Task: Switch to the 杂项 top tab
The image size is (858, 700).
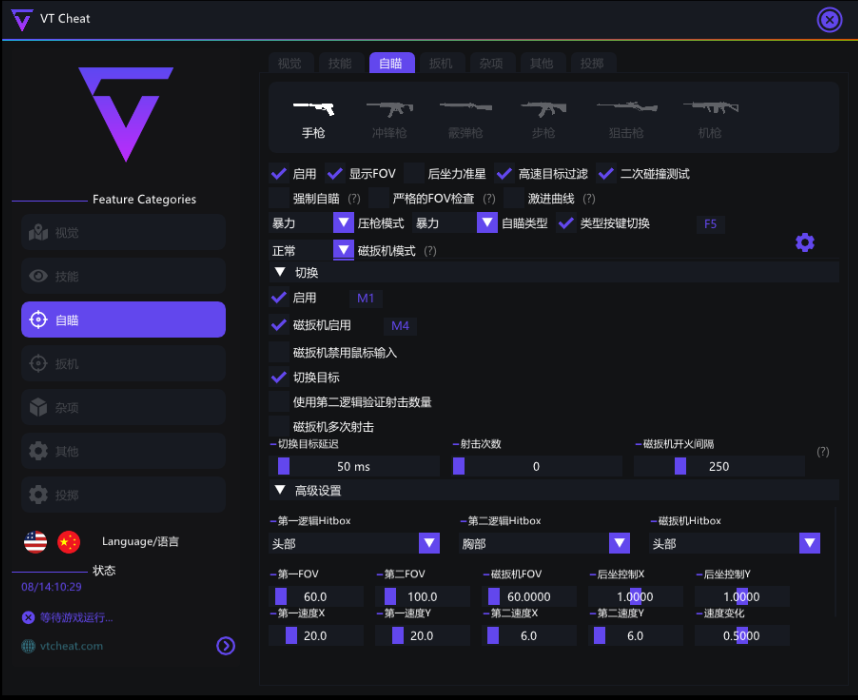Action: pyautogui.click(x=491, y=63)
